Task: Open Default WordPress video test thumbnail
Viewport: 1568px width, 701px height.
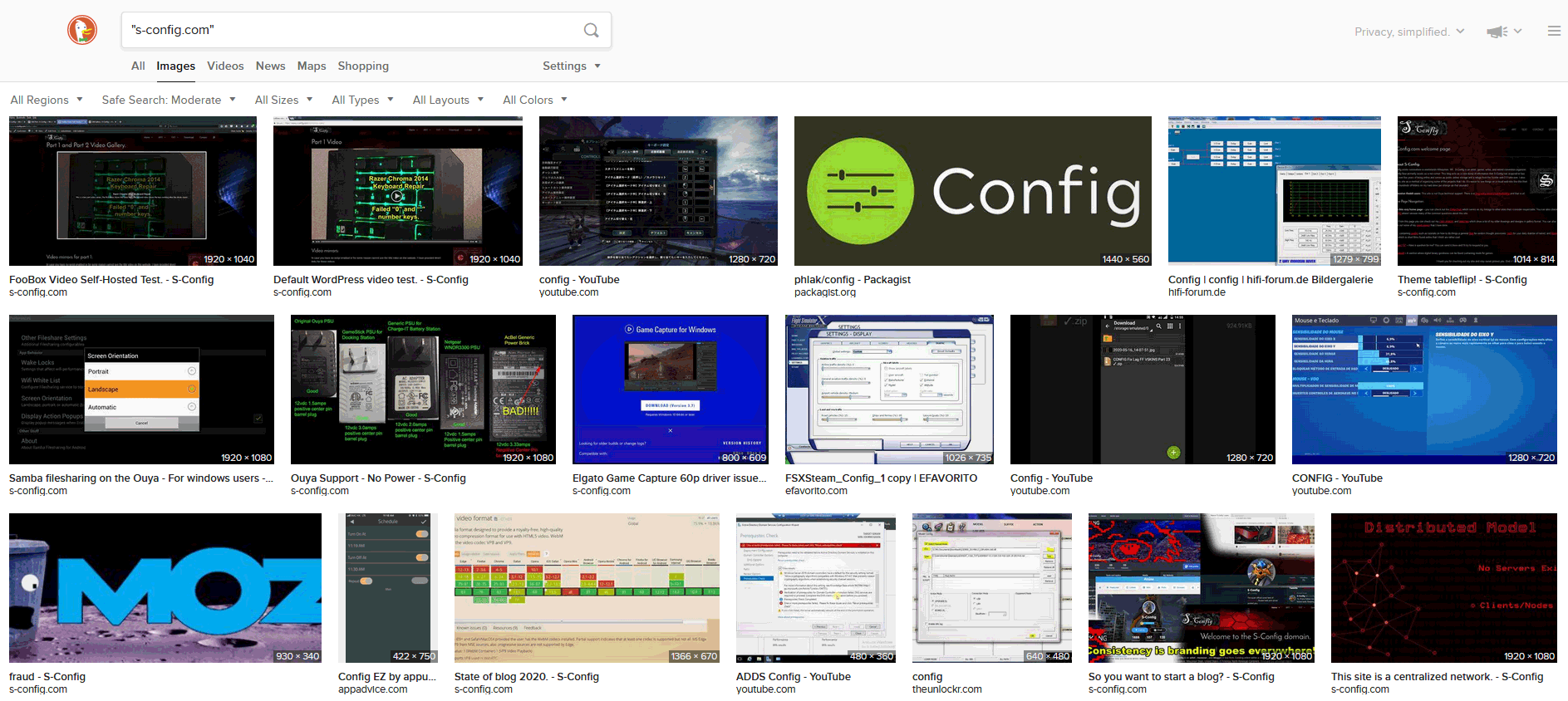Action: pos(398,191)
